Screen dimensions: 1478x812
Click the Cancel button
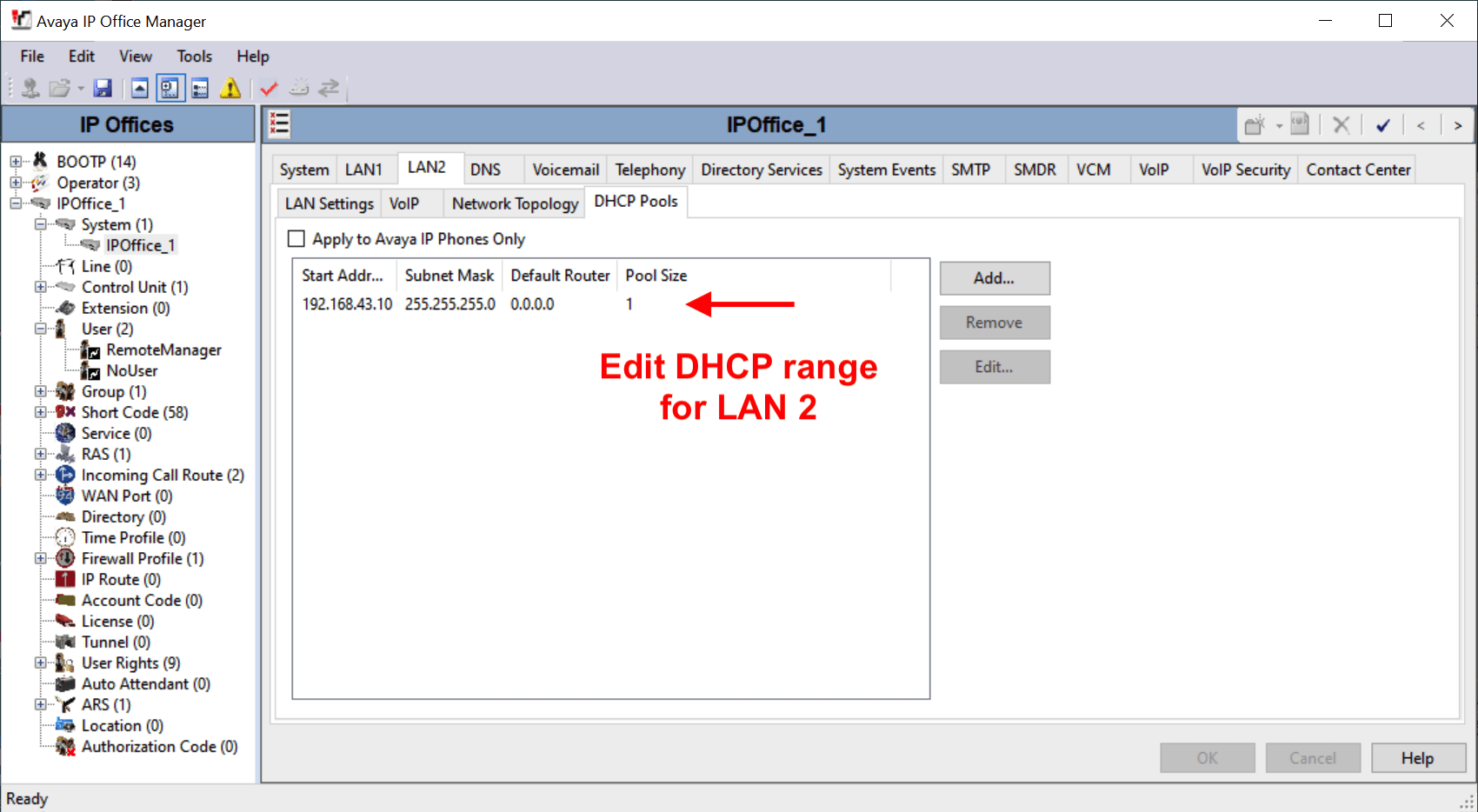pos(1313,758)
